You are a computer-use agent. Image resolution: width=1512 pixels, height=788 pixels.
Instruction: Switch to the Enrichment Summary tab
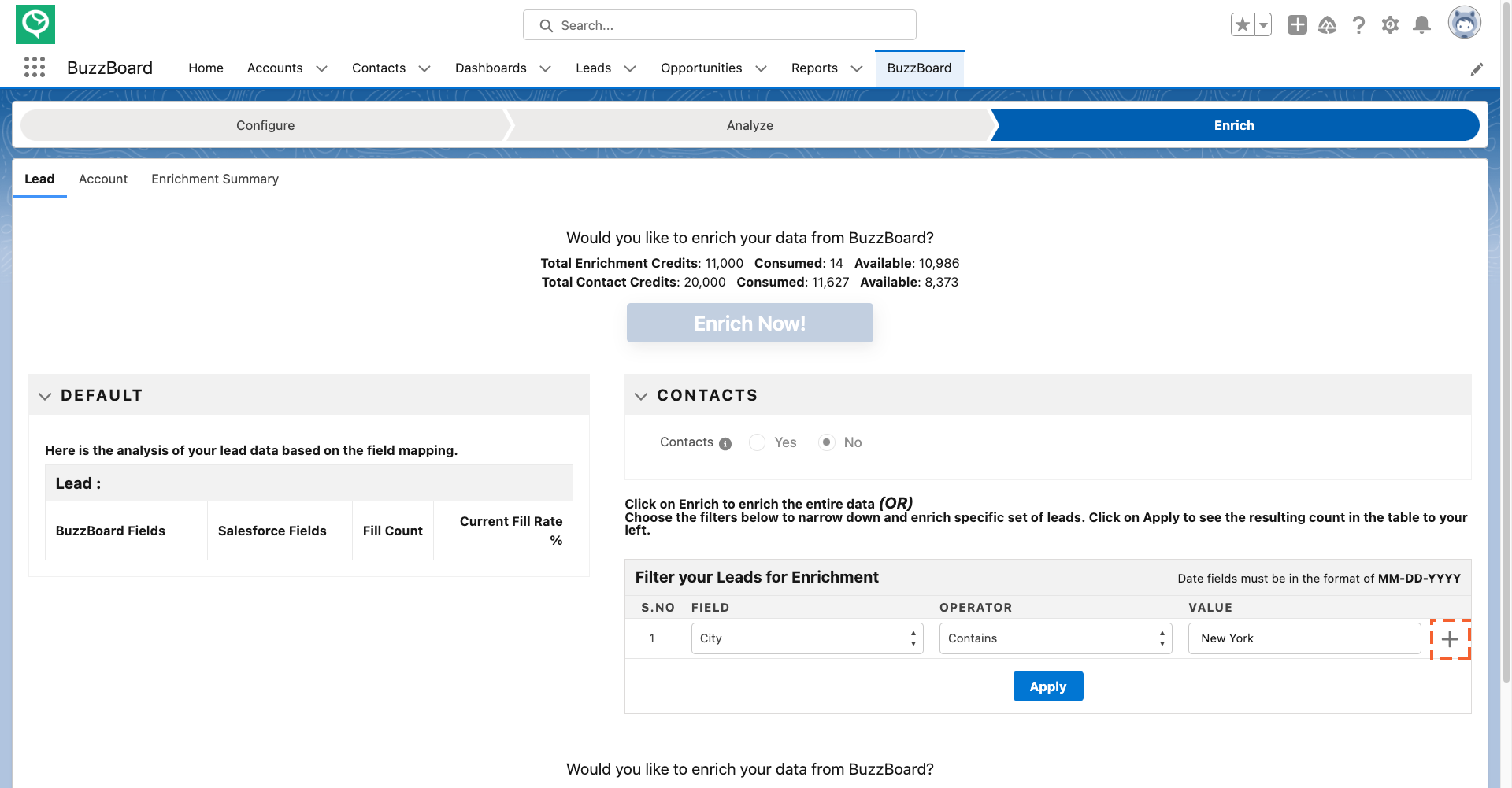pos(215,179)
